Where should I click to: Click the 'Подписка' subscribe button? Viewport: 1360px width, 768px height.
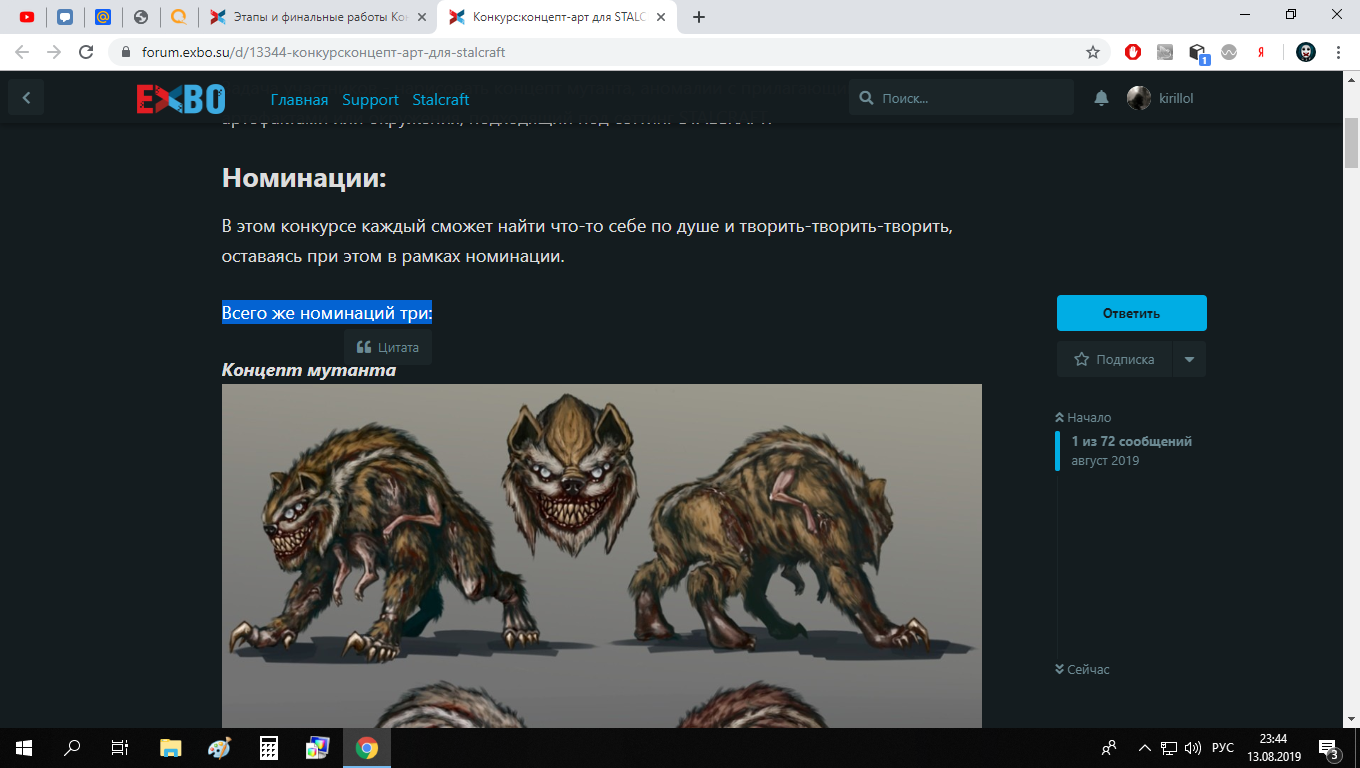(1114, 359)
